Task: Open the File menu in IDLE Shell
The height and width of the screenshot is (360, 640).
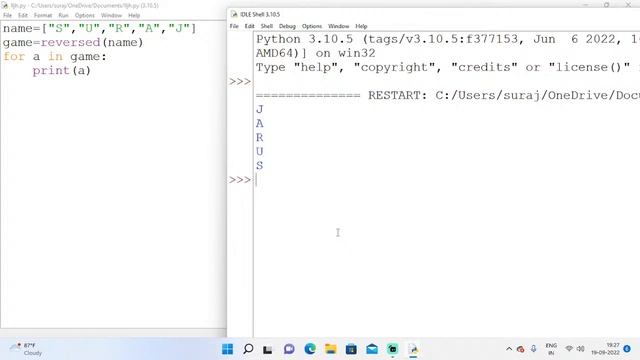Action: pos(234,26)
